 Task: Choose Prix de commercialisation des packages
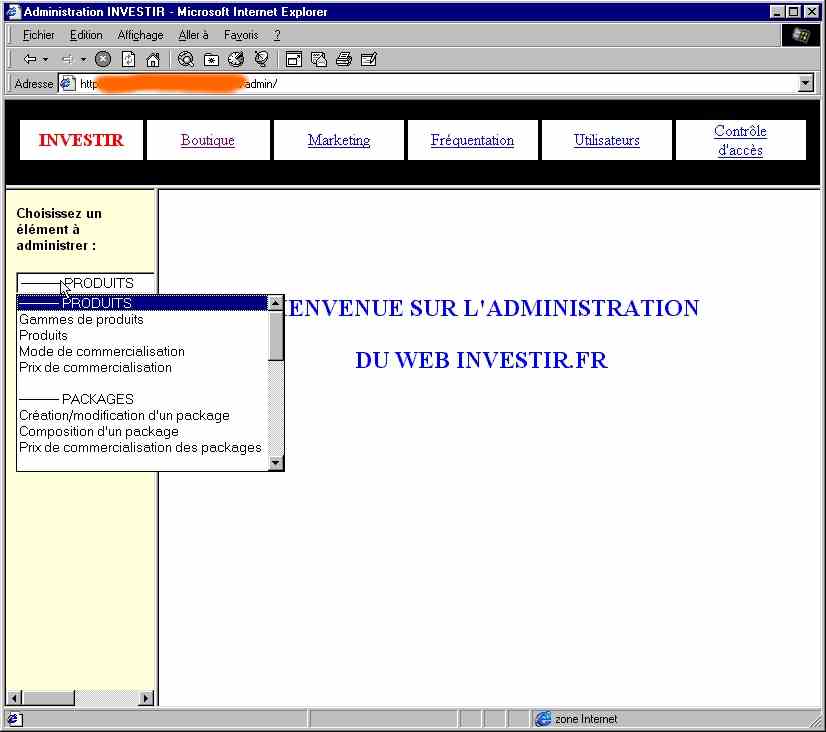[140, 448]
